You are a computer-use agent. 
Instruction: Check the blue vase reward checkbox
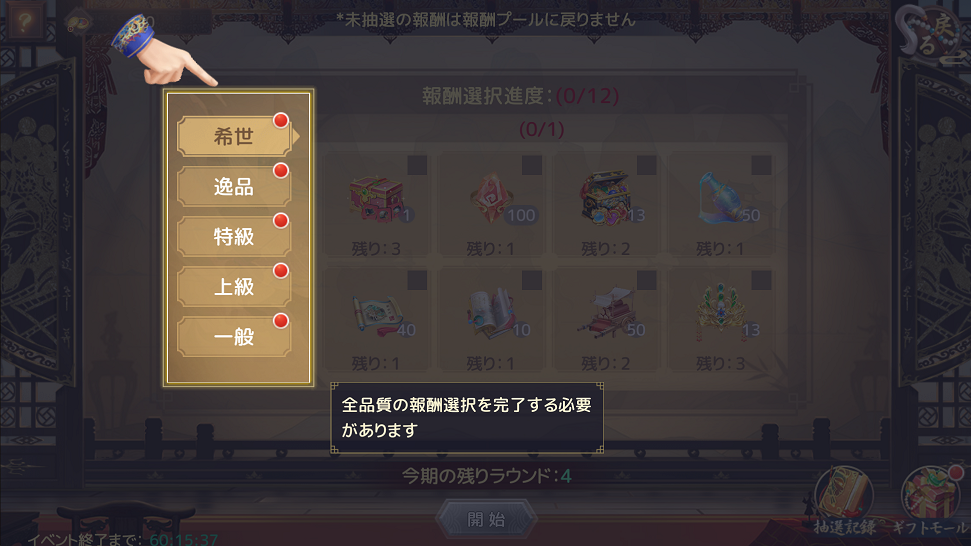pyautogui.click(x=761, y=165)
